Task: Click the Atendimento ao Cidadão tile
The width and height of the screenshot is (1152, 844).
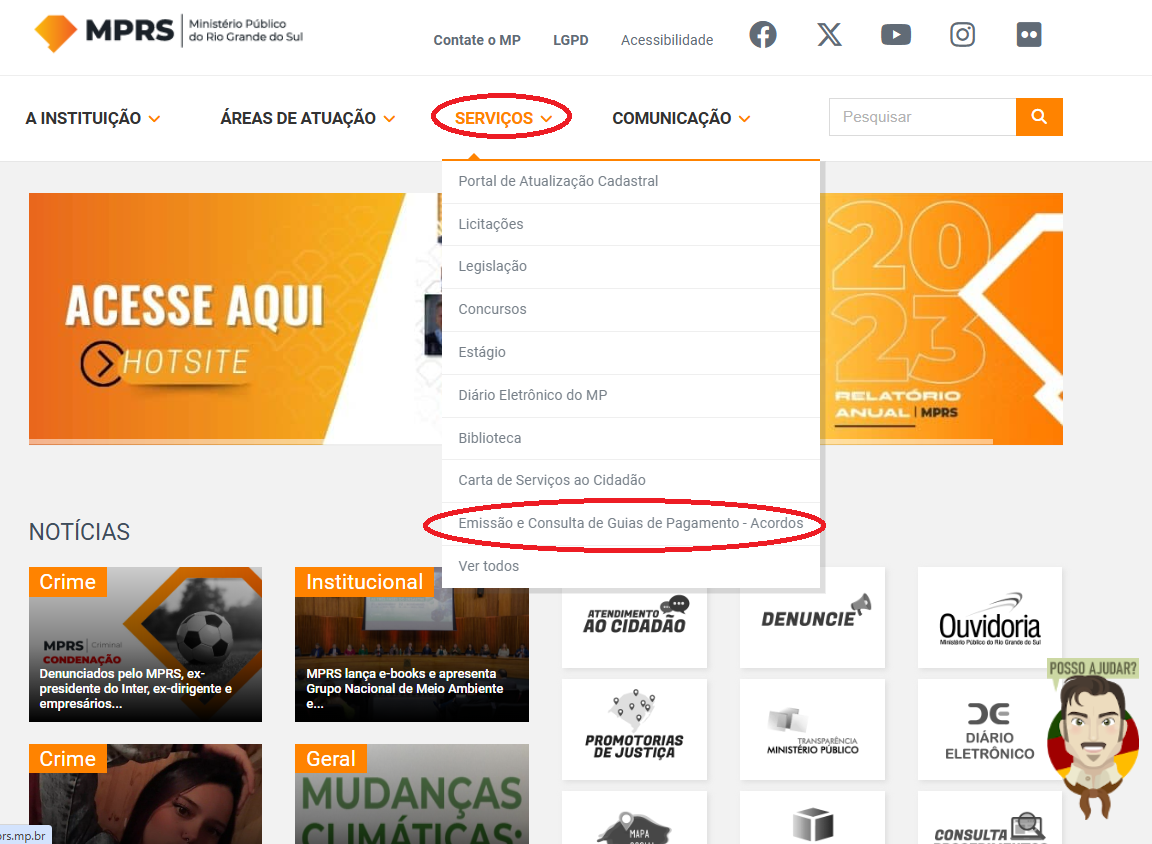Action: coord(634,617)
